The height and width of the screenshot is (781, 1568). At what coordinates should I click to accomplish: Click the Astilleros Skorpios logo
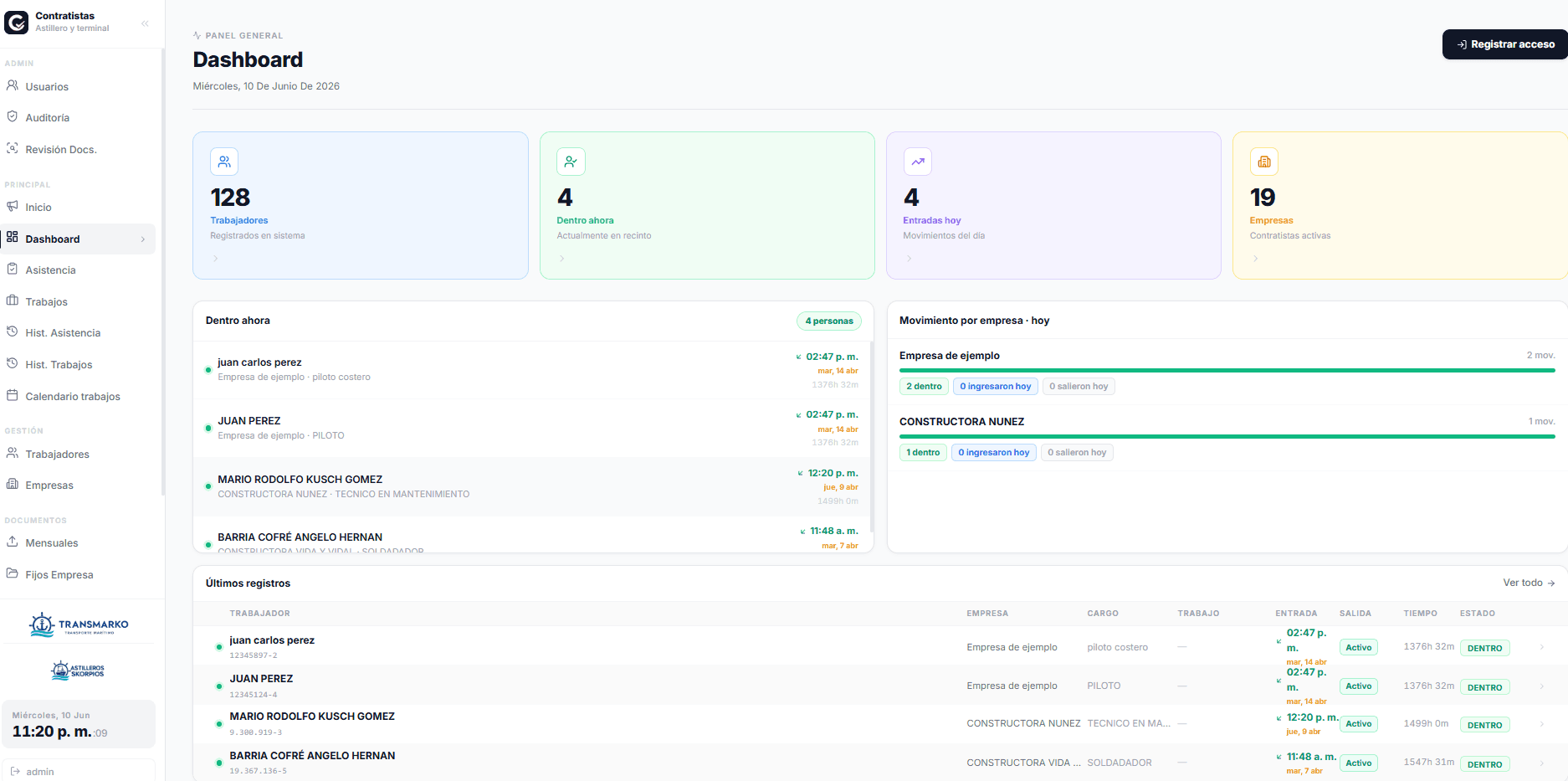pos(78,671)
